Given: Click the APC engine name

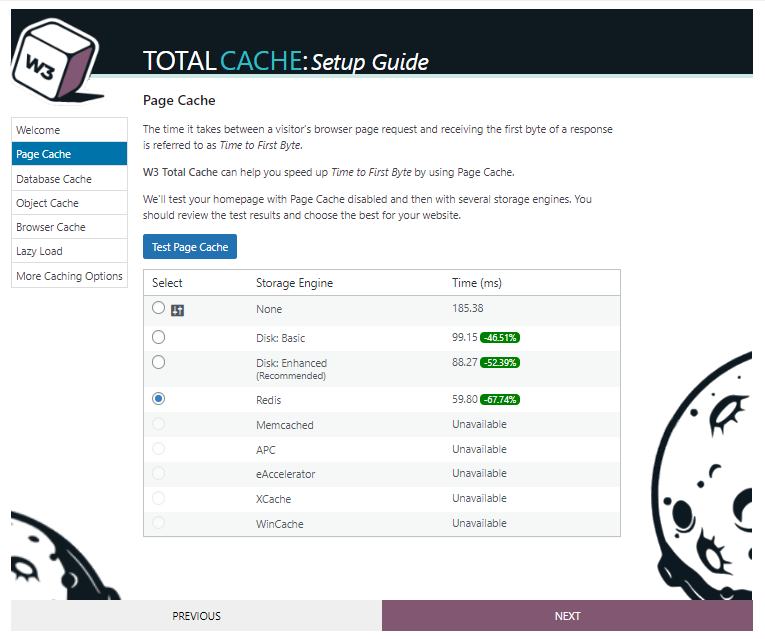Looking at the screenshot, I should [x=265, y=450].
